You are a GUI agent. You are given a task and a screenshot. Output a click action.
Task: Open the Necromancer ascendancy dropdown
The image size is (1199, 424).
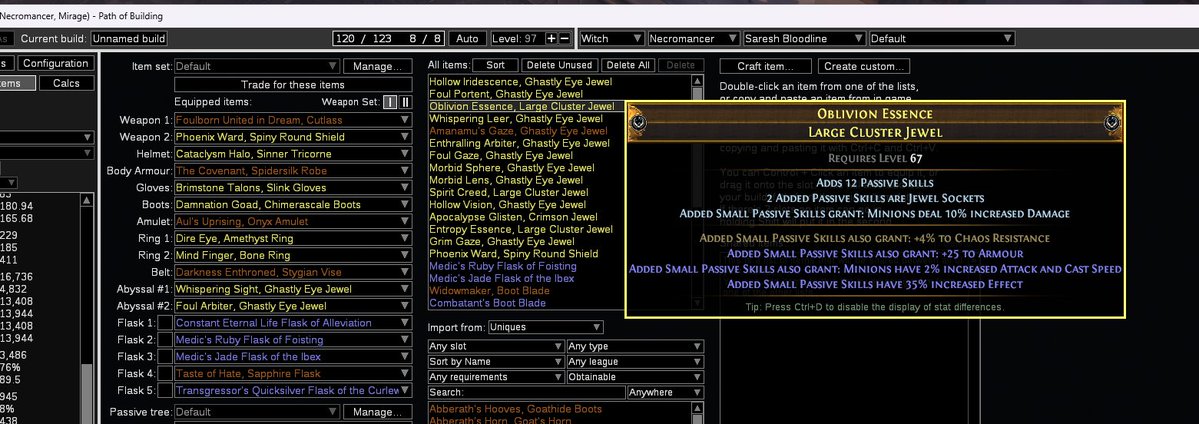click(x=694, y=38)
